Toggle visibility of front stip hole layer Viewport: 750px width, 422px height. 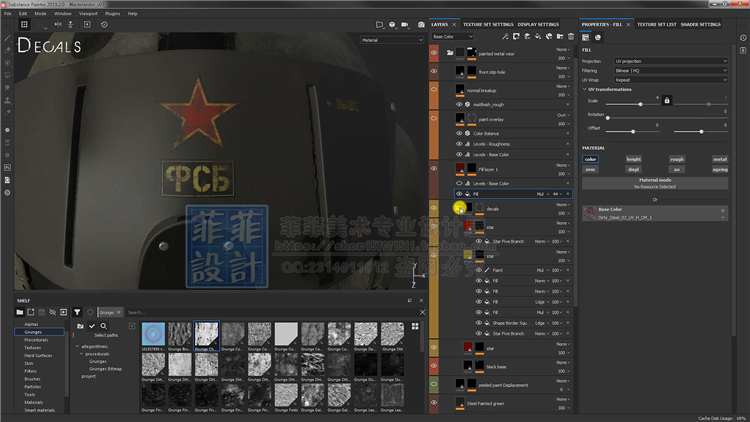(434, 71)
